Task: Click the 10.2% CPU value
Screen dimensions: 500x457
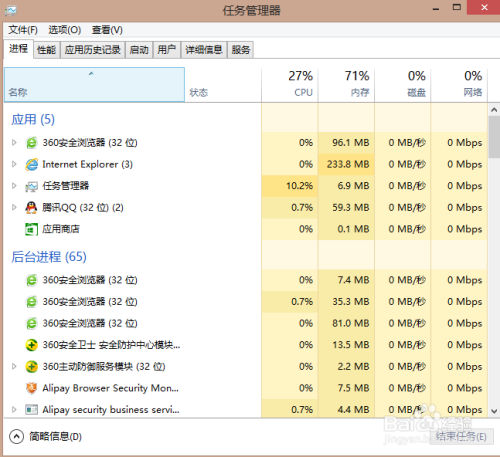Action: tap(299, 186)
